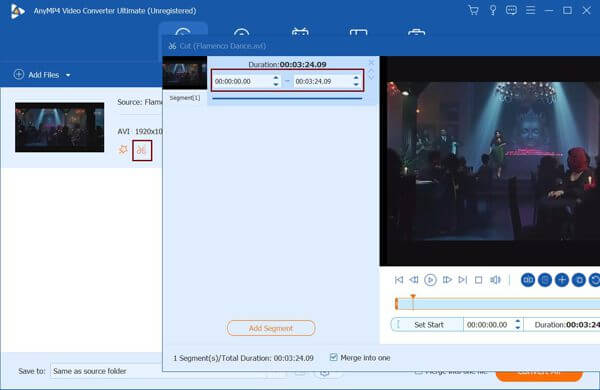Click the AVI 1920x resolution text
Screen dimensions: 600x390
coord(140,131)
